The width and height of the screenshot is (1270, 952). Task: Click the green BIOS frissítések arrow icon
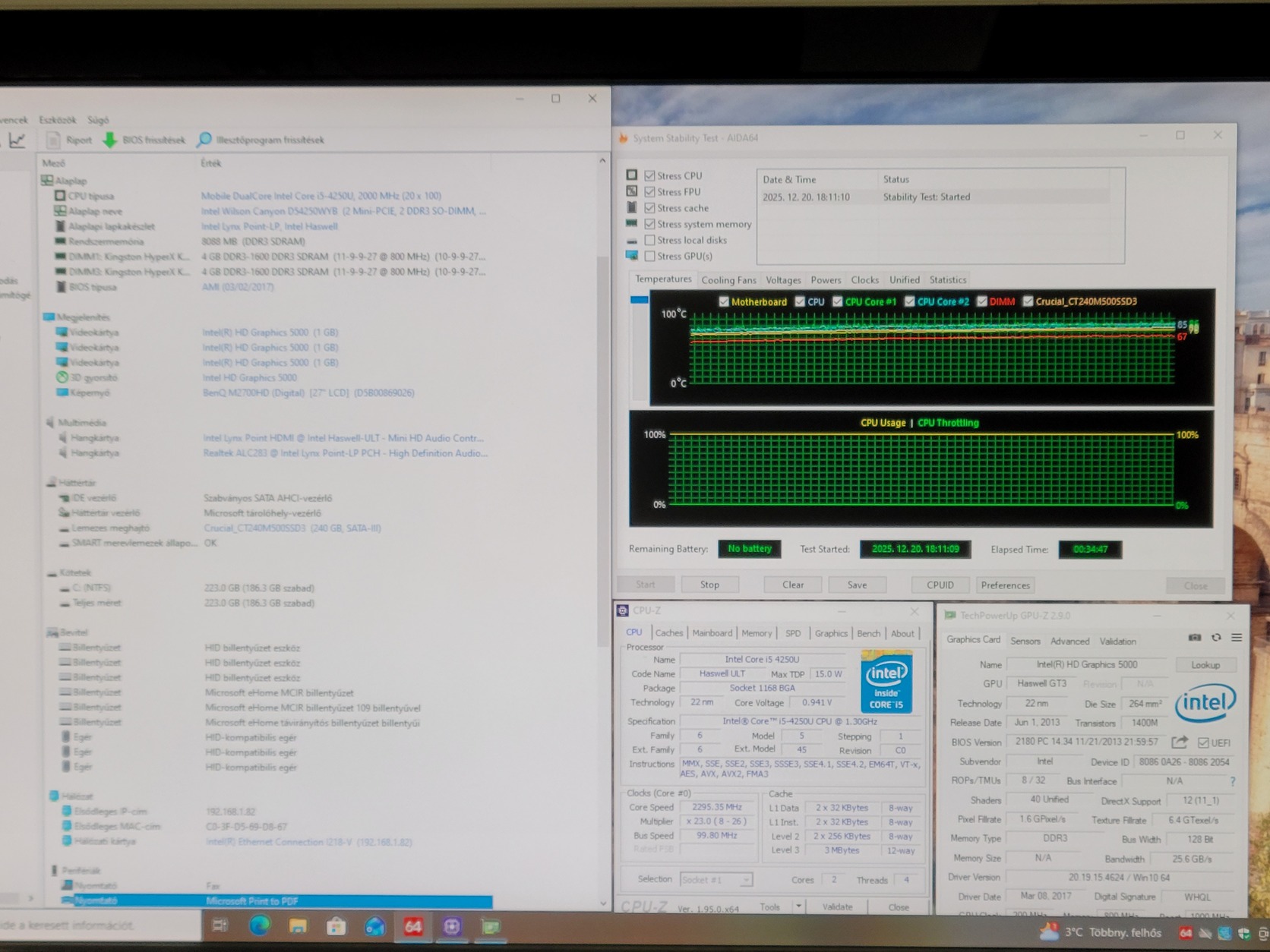click(110, 140)
